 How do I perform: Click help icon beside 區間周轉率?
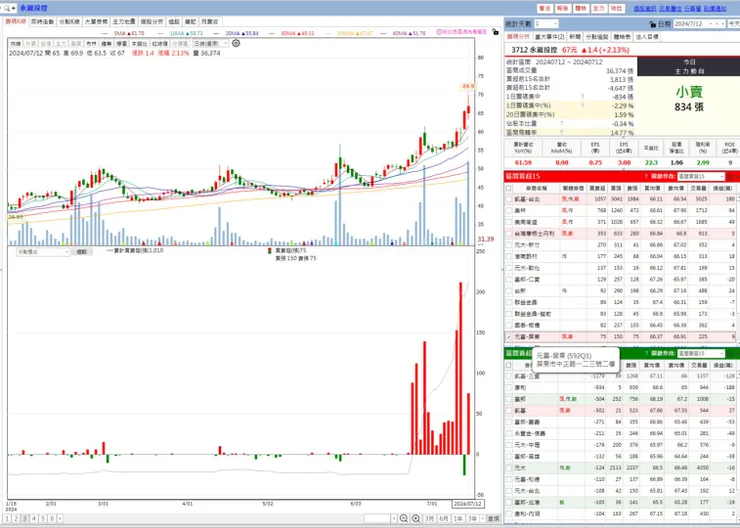coord(562,133)
